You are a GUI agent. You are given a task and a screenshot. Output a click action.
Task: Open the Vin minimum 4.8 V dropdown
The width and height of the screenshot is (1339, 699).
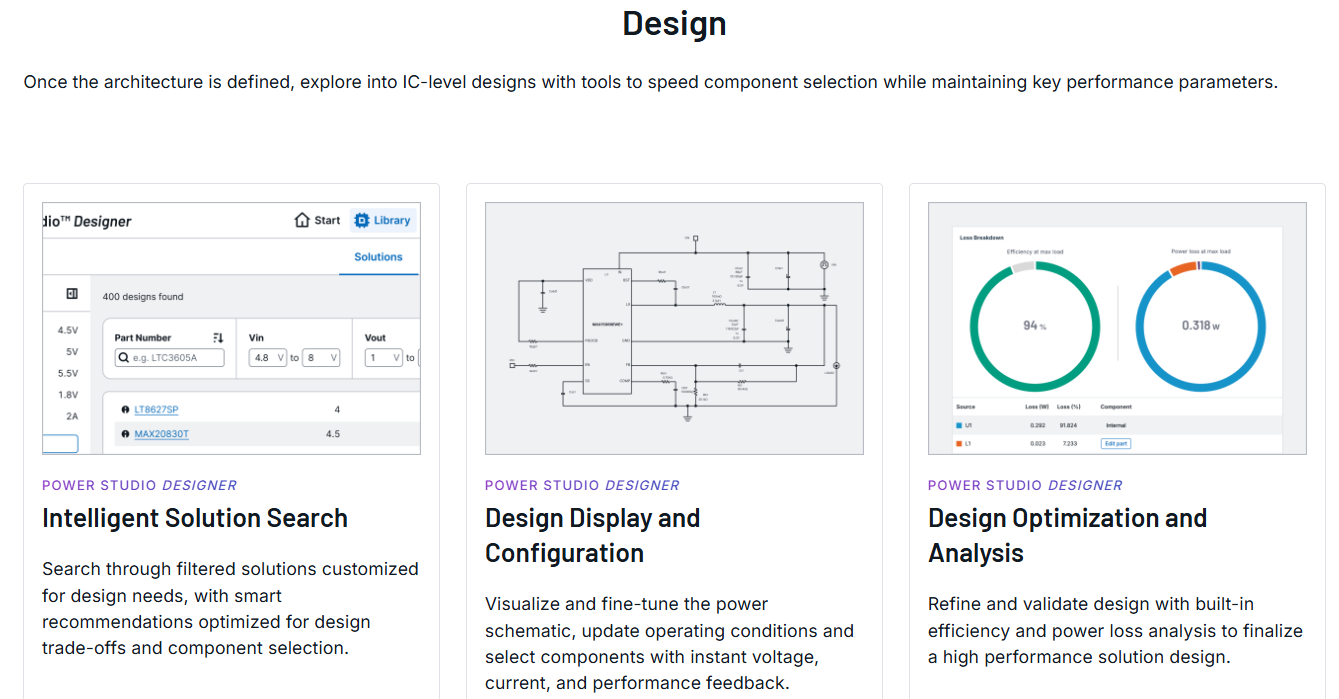point(268,357)
